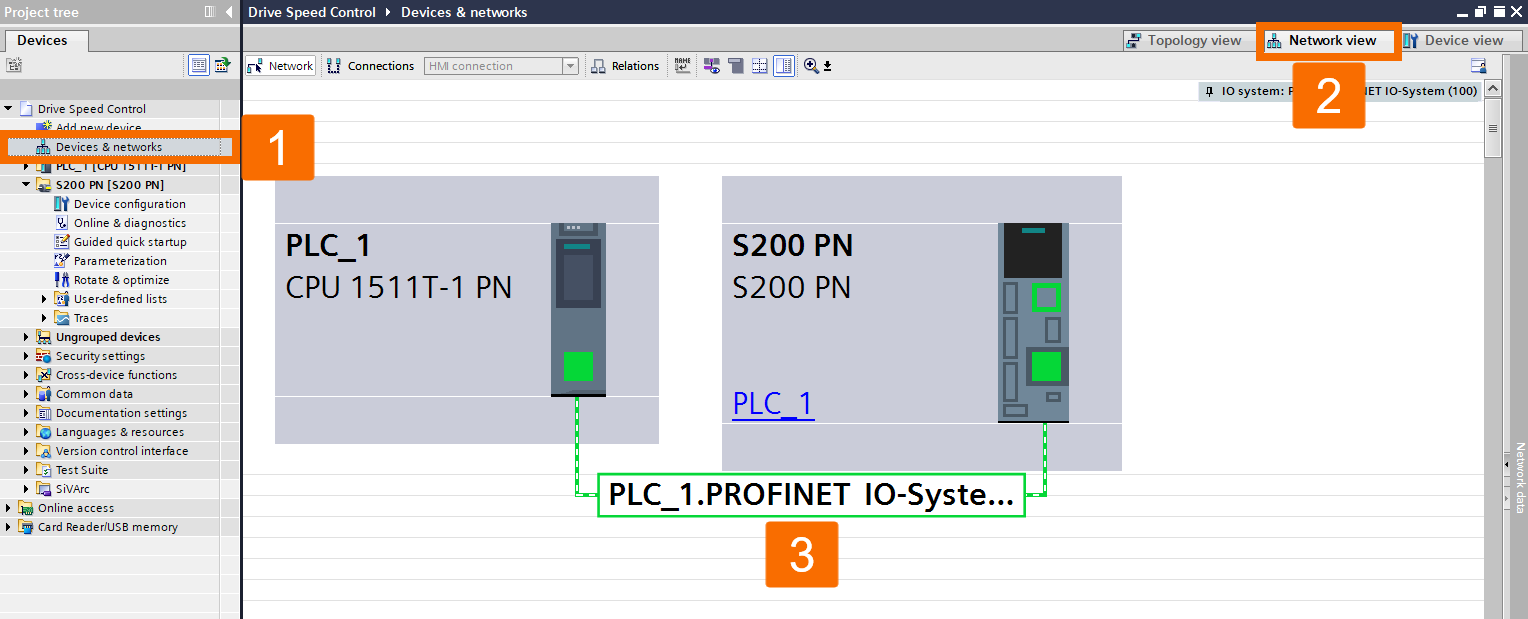
Task: Expand Ungrouped devices node arrow
Action: [27, 337]
